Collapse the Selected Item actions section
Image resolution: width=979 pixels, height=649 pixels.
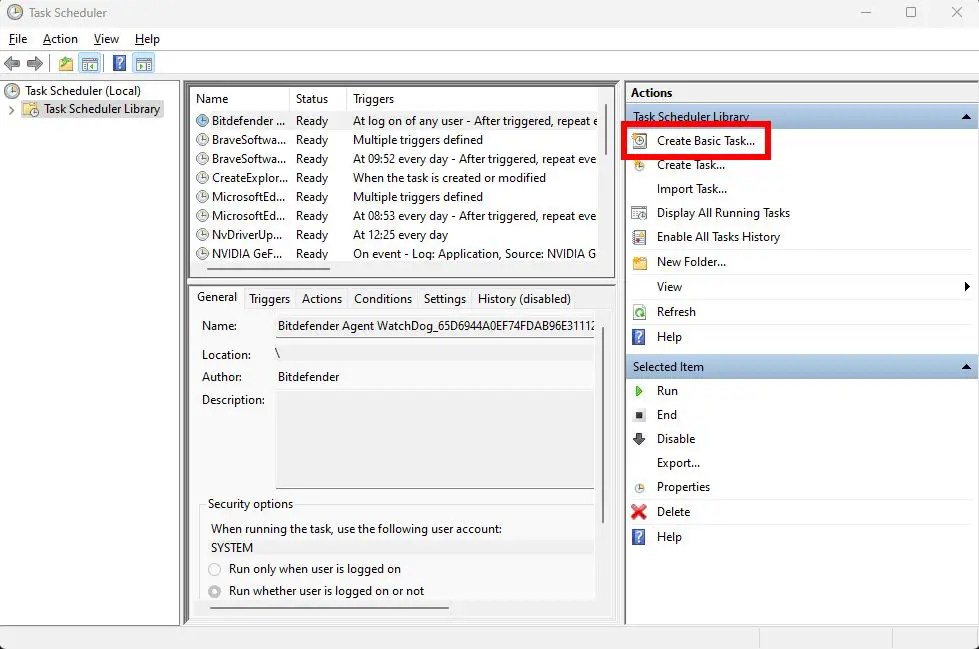[x=964, y=366]
